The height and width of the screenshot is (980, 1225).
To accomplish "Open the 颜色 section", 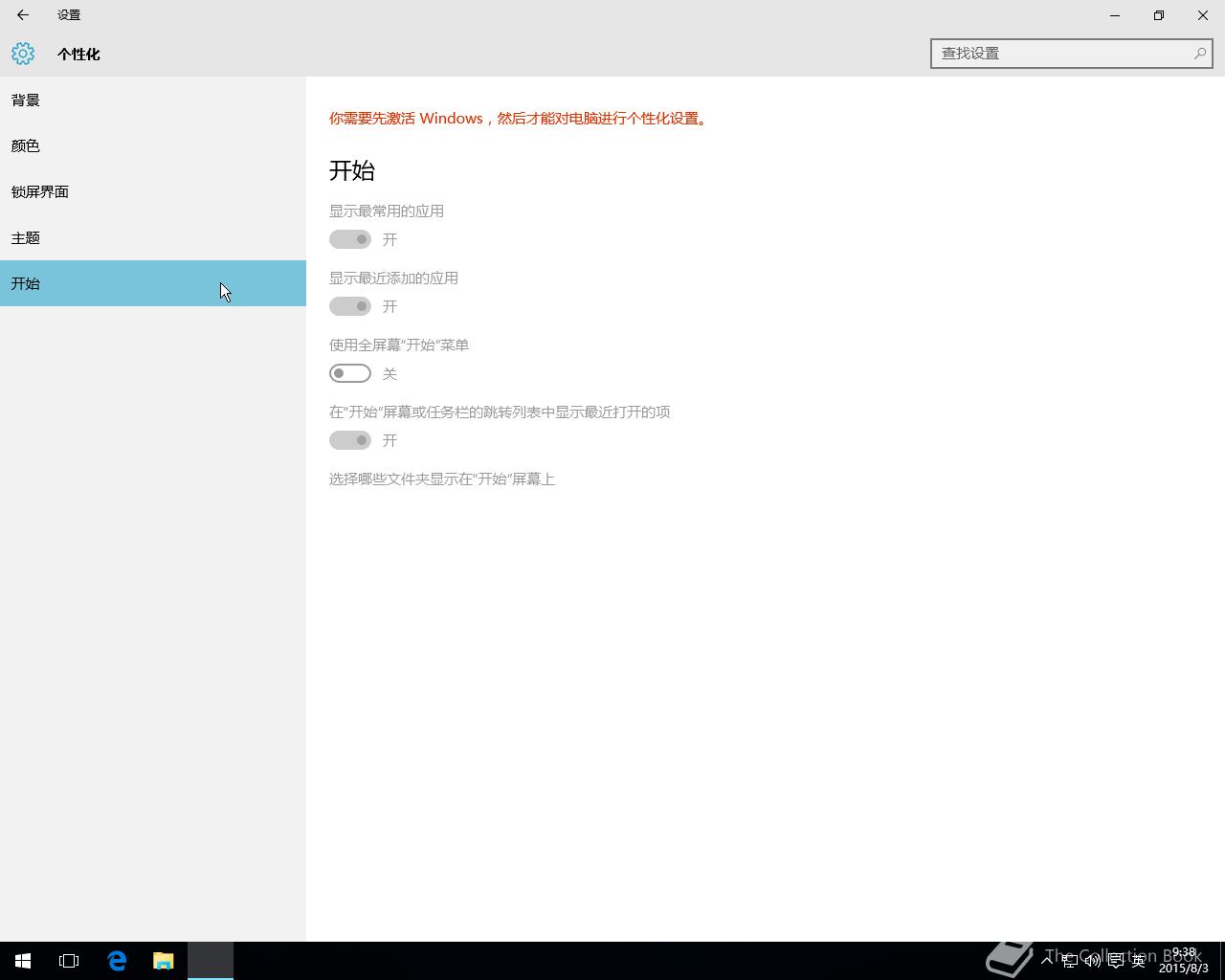I will 153,145.
